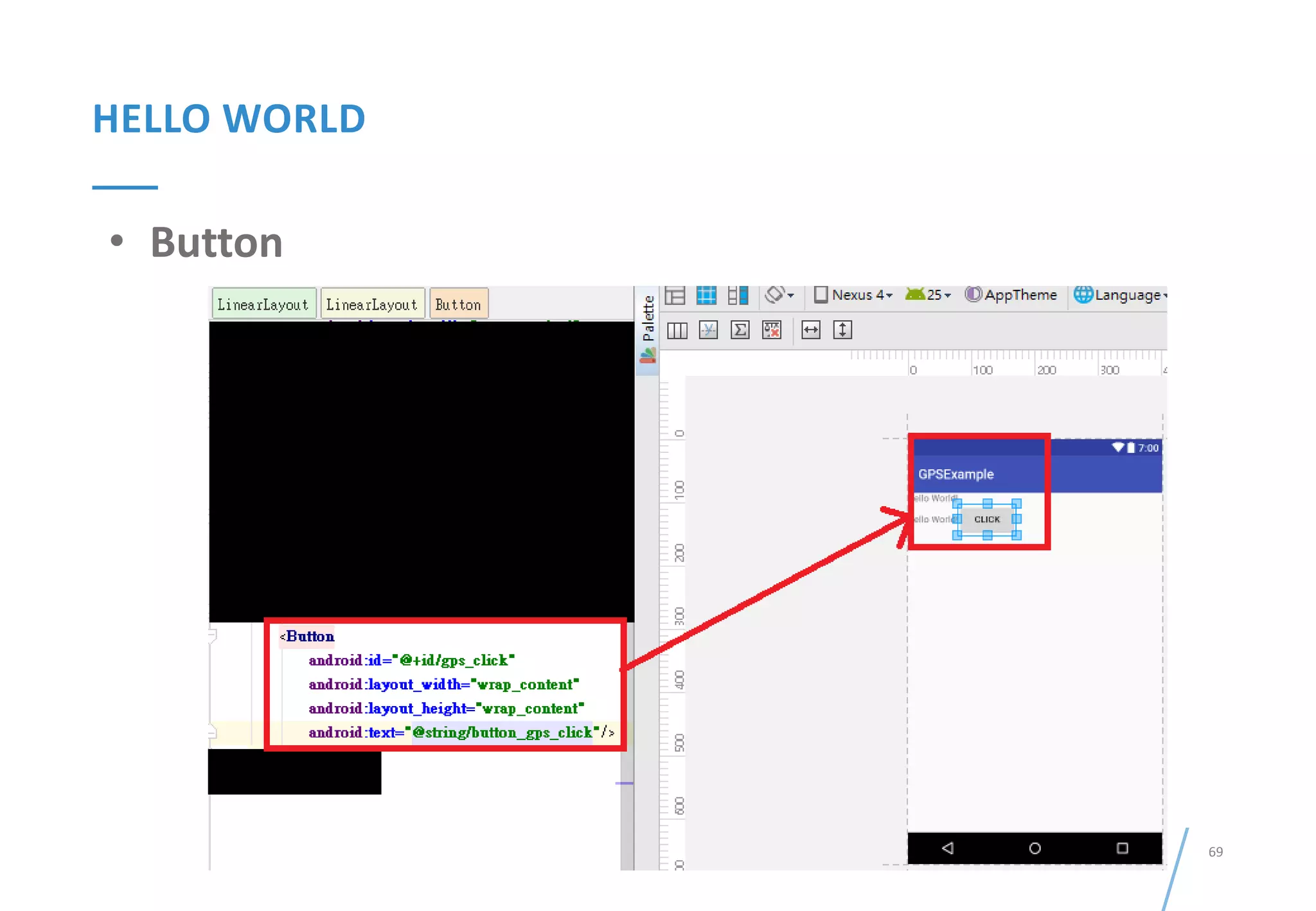Click the AppTheme selector
1316x911 pixels.
pyautogui.click(x=1011, y=295)
